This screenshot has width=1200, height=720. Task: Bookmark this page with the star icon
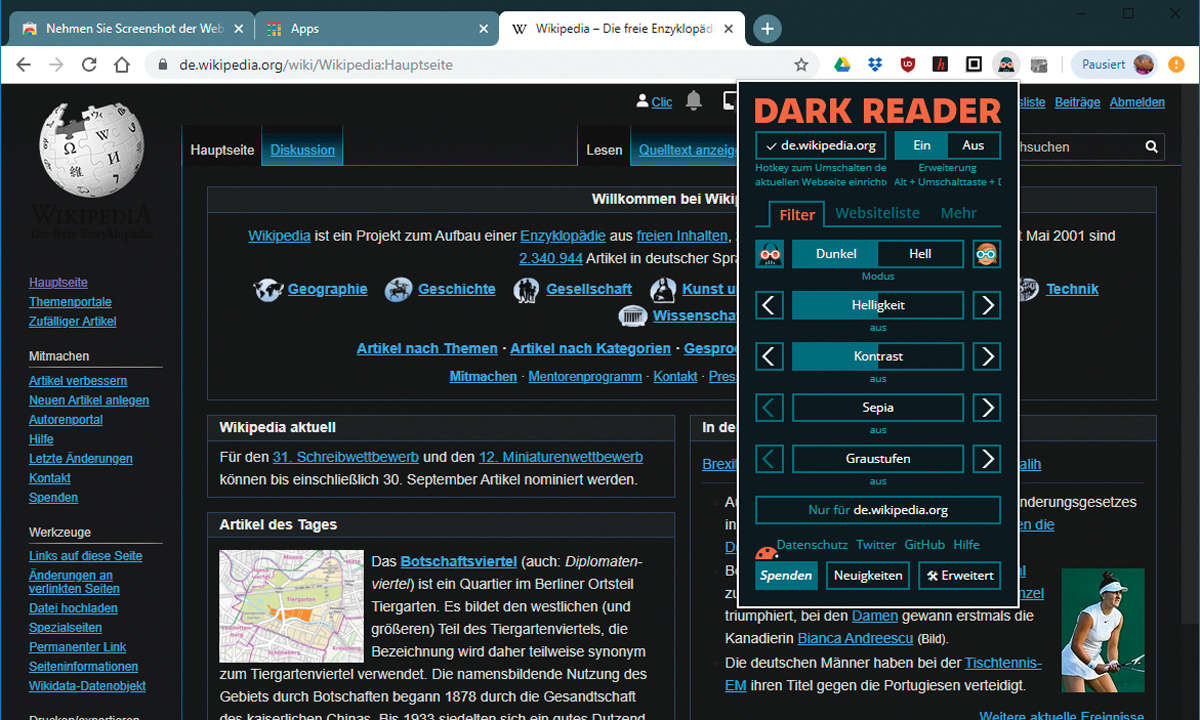point(801,65)
